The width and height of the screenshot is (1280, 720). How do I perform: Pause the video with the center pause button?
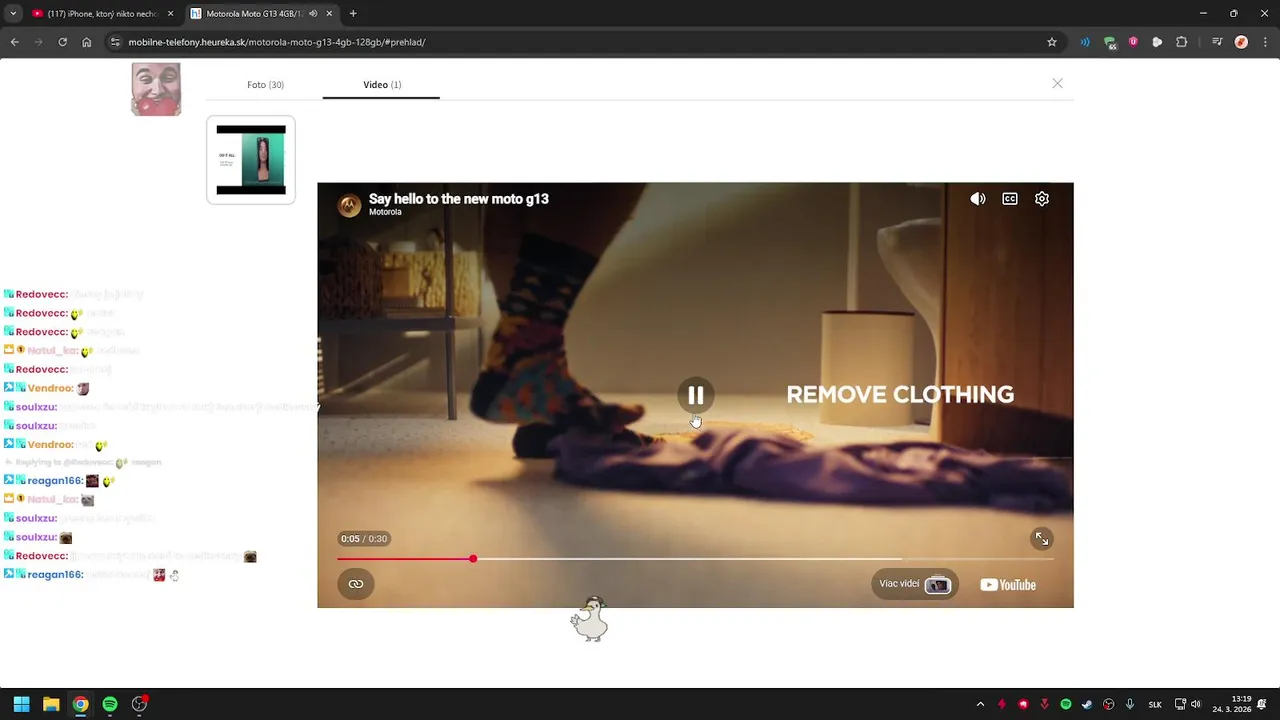[x=696, y=395]
